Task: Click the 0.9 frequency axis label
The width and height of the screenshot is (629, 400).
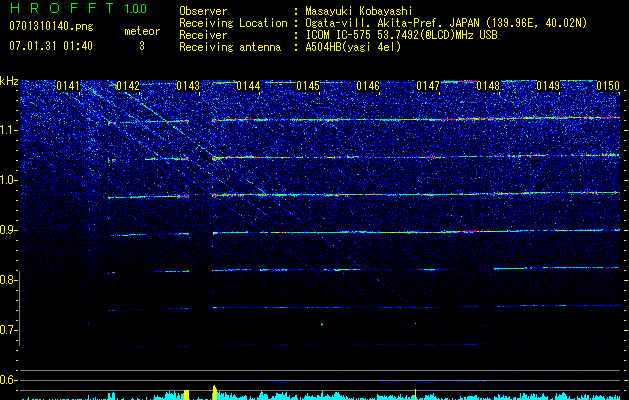Action: pos(9,230)
